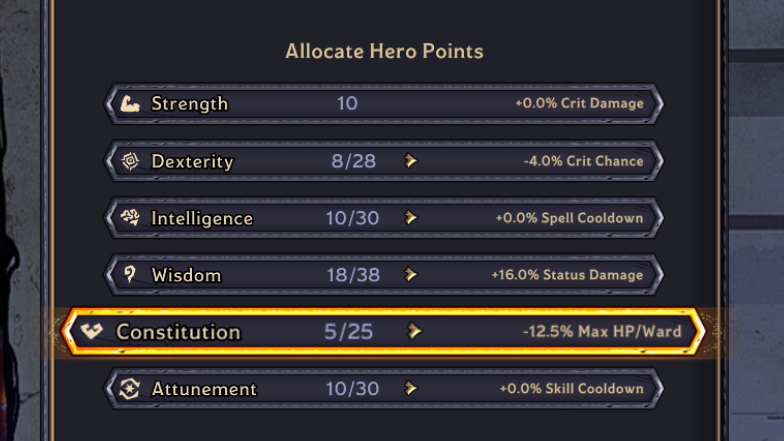Increase Intelligence with its gold arrow
Screen dimensions: 784x441
tap(410, 218)
